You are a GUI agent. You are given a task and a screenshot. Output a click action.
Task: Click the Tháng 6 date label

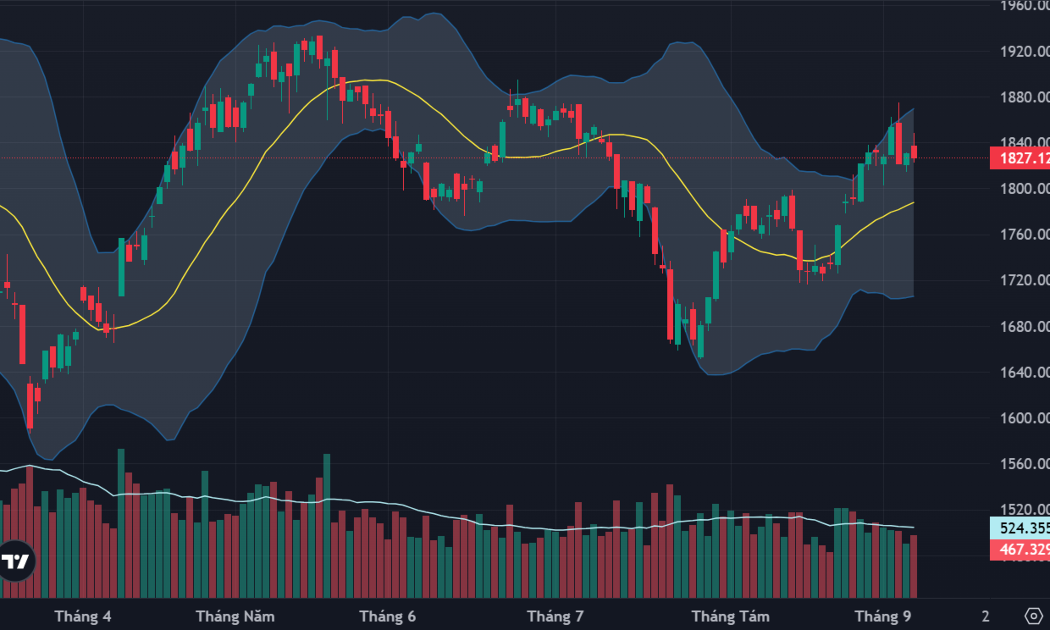(x=387, y=616)
